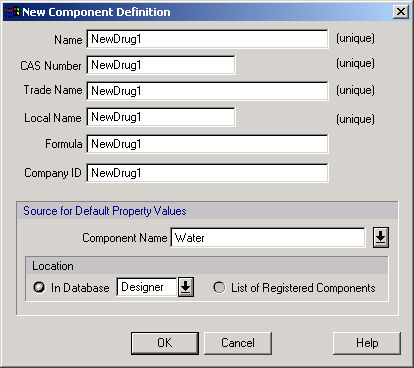The width and height of the screenshot is (414, 368).
Task: Focus the Local Name input field
Action: [161, 117]
